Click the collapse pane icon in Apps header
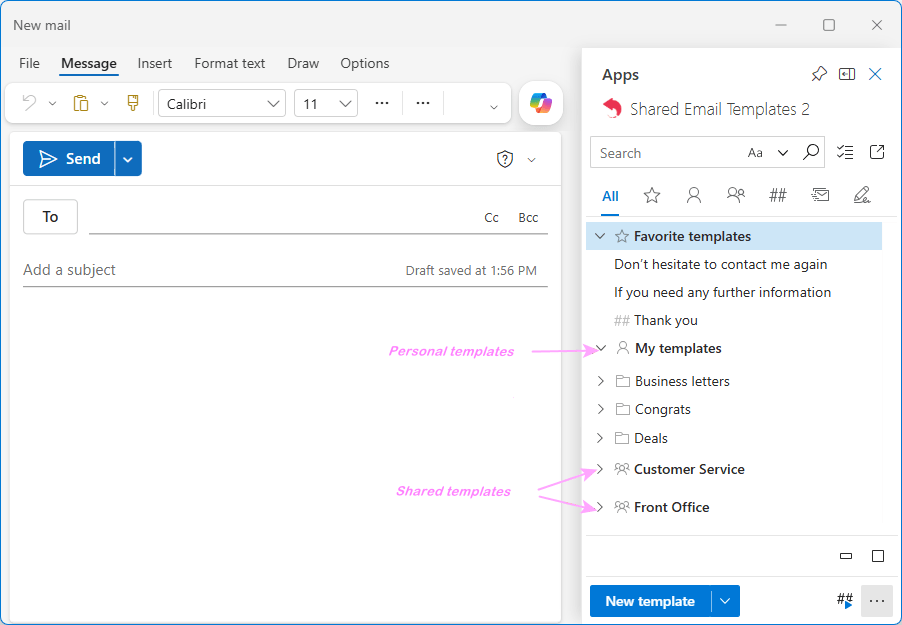The height and width of the screenshot is (625, 902). (x=847, y=74)
